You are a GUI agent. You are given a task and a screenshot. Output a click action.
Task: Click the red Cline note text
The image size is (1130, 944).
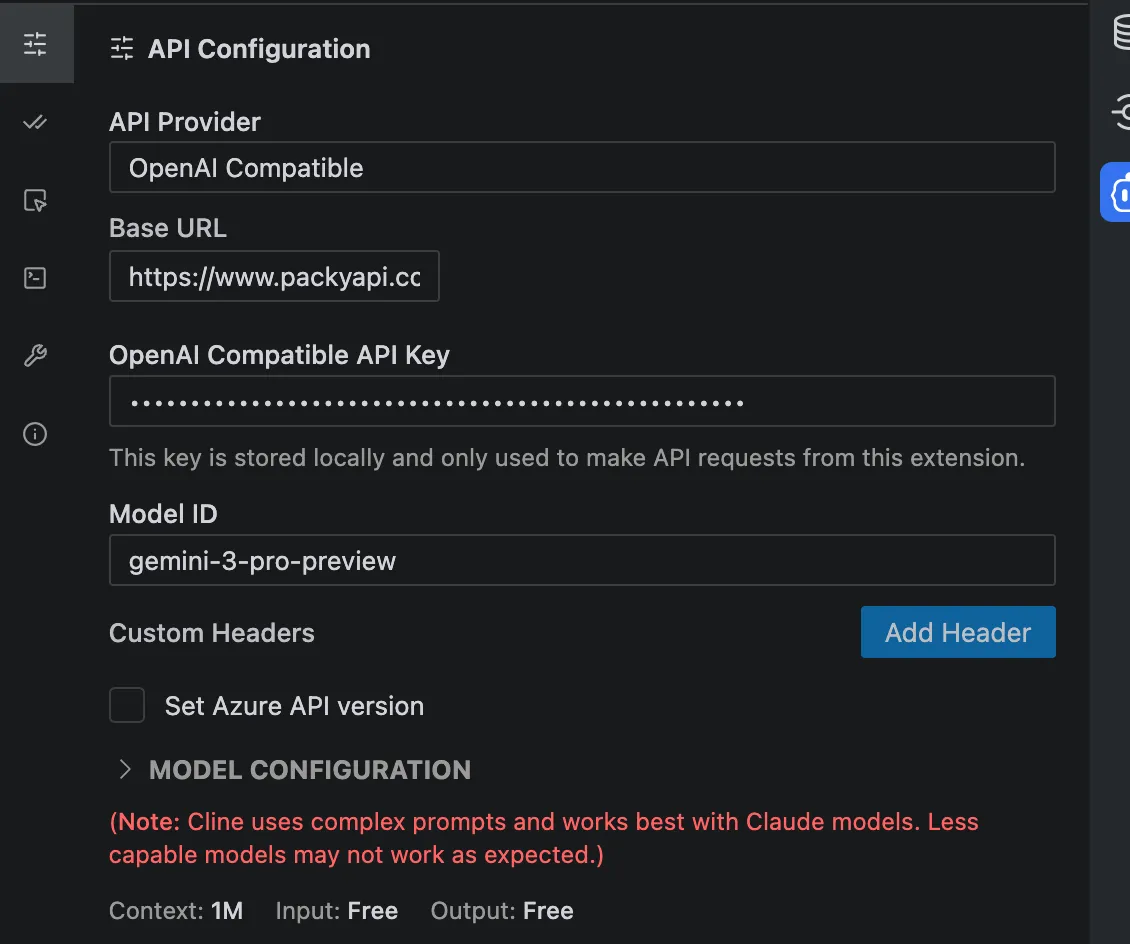coord(543,838)
